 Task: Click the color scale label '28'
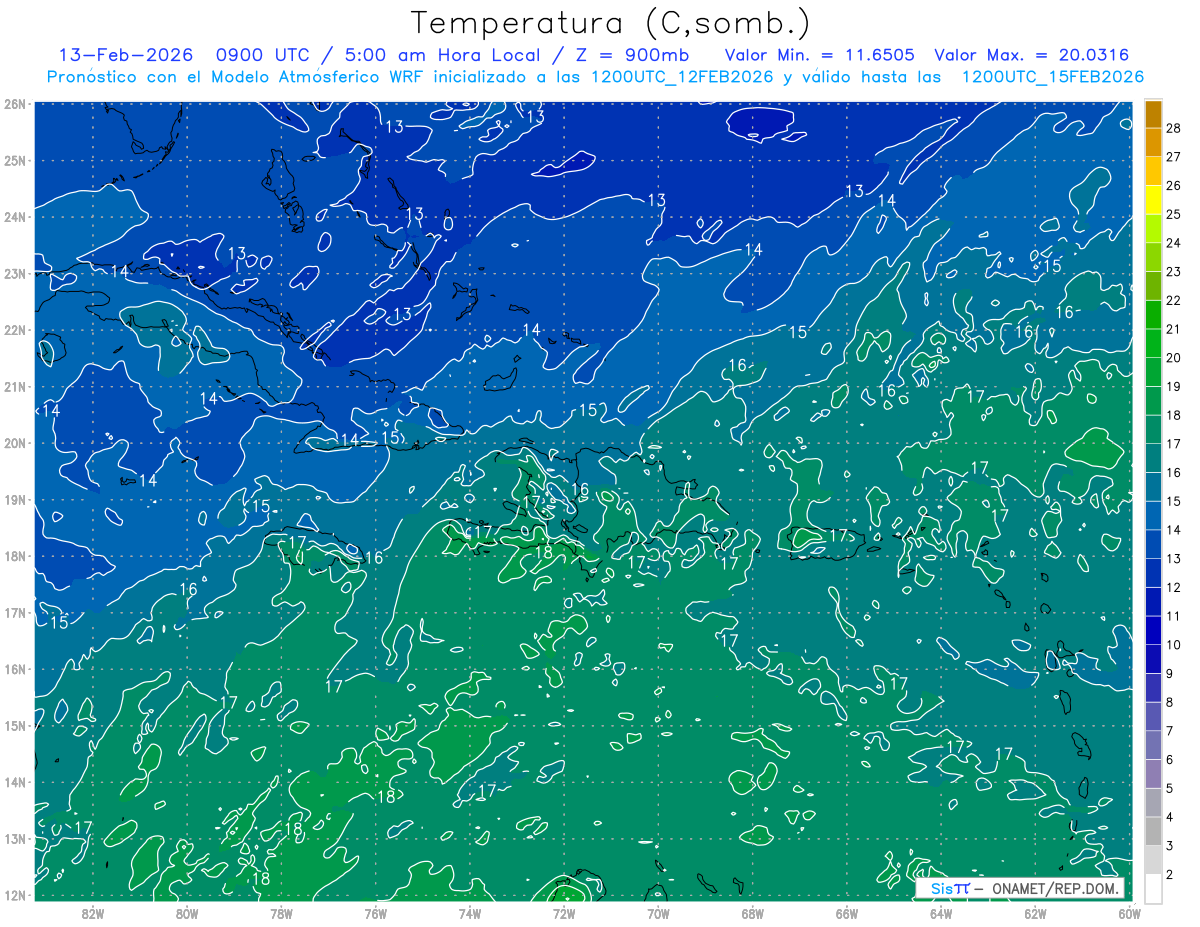pos(1173,128)
